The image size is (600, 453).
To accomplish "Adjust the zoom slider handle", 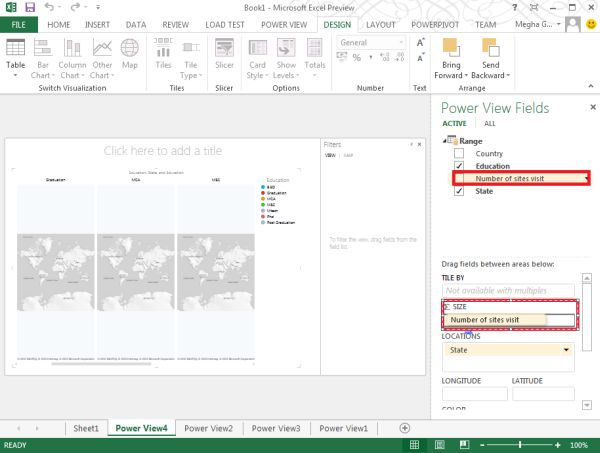I will (520, 445).
